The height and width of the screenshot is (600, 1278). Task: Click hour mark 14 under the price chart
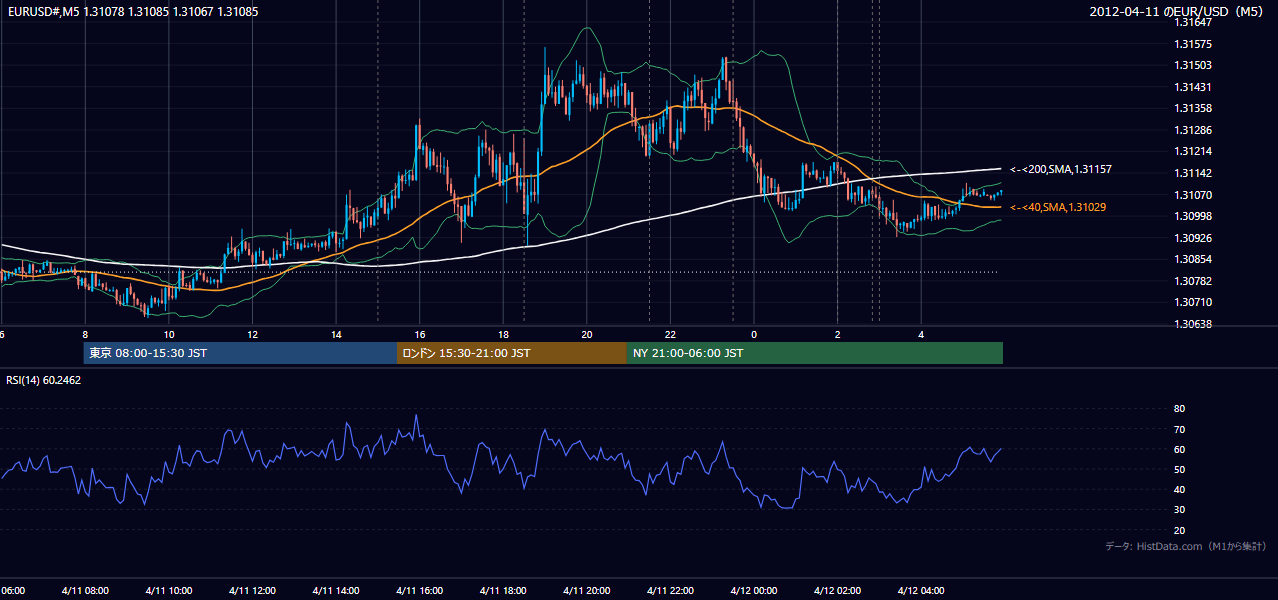pyautogui.click(x=336, y=335)
